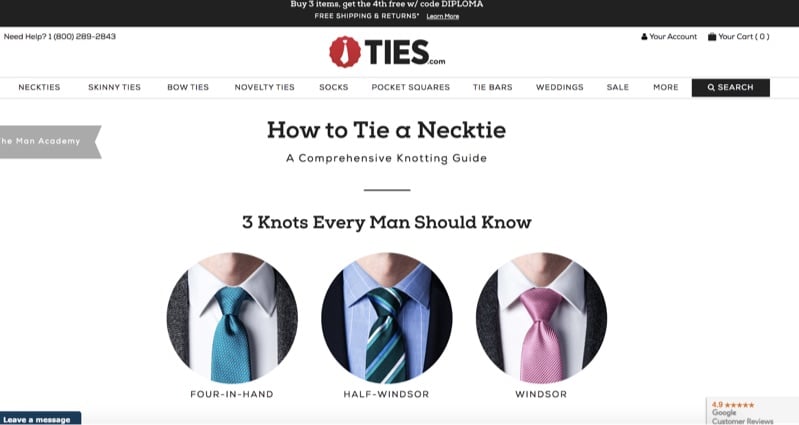Open the Neckties menu
The height and width of the screenshot is (425, 799).
pyautogui.click(x=39, y=87)
